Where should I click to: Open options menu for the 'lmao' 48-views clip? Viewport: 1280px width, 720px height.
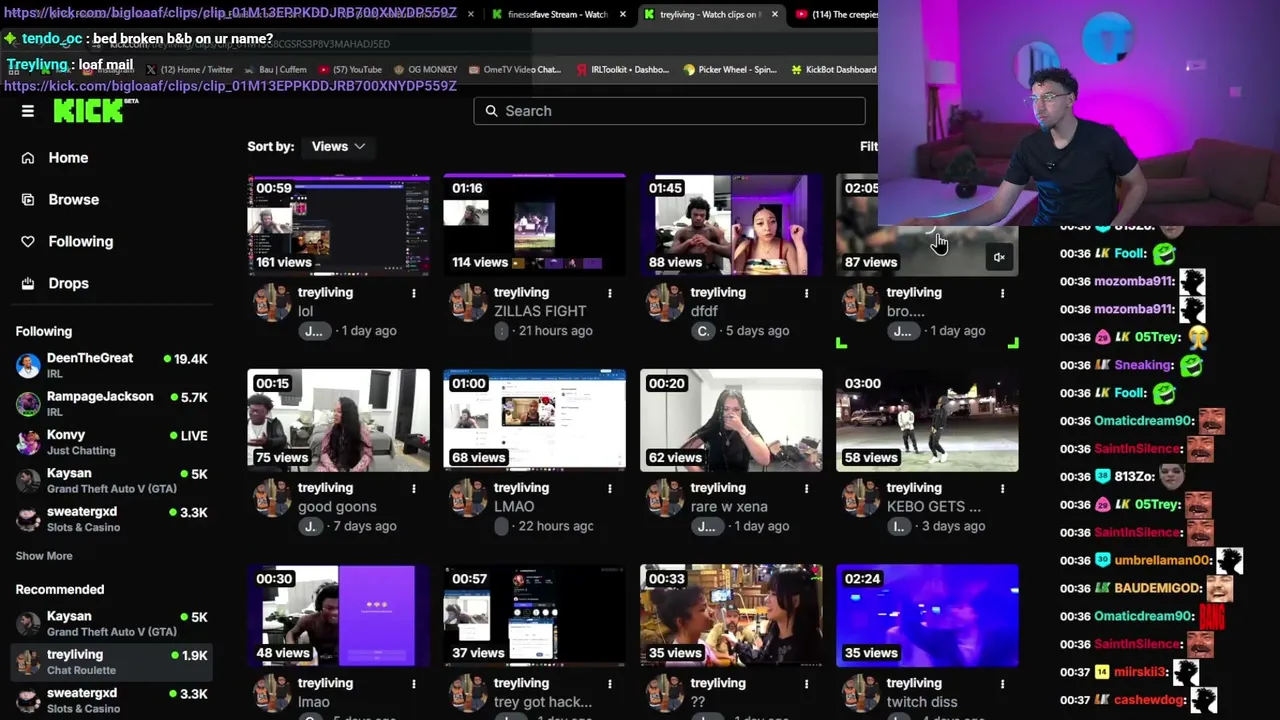click(x=413, y=683)
